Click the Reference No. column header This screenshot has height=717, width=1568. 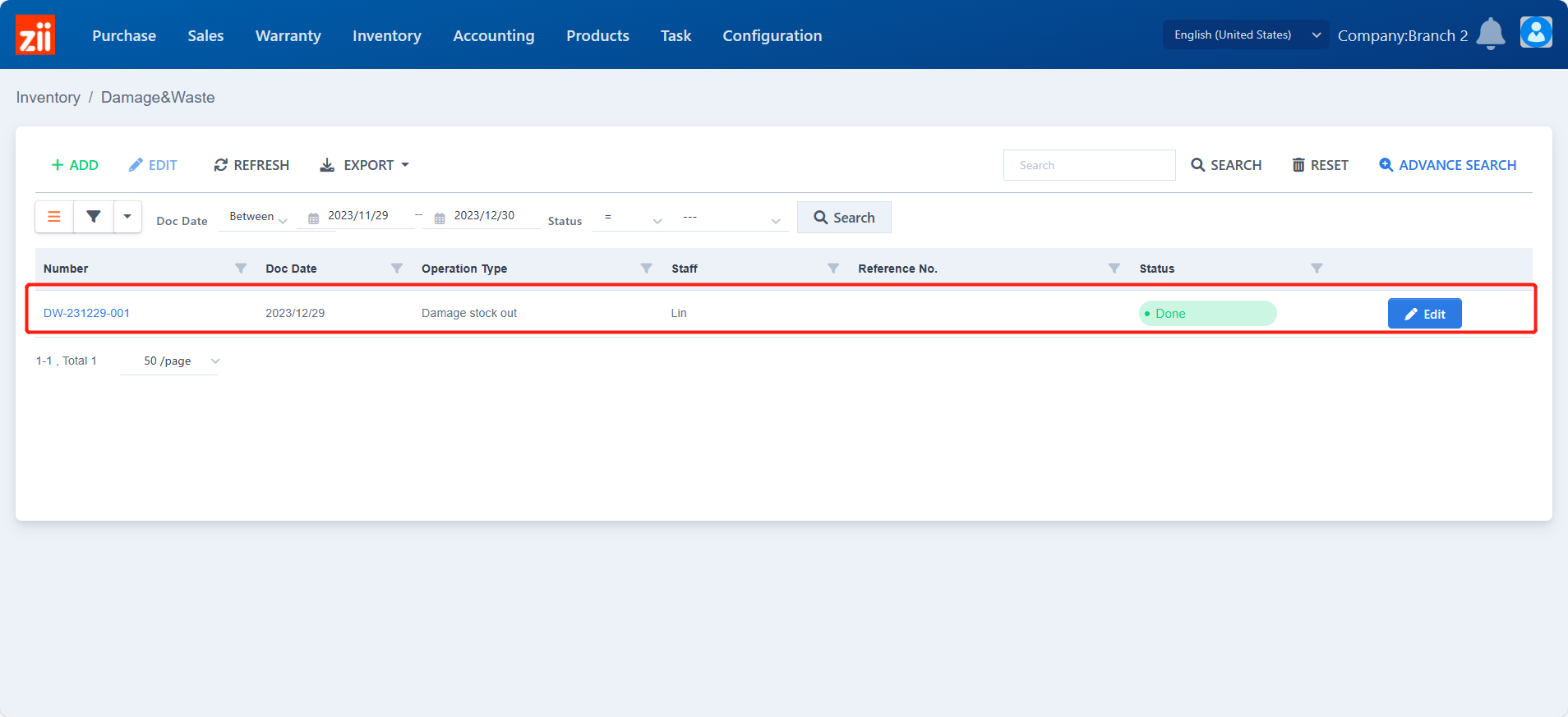tap(897, 269)
